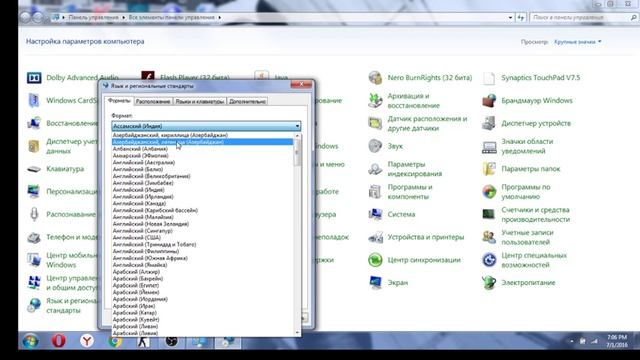Open the Электропитание icon
640x360 pixels.
pyautogui.click(x=489, y=282)
